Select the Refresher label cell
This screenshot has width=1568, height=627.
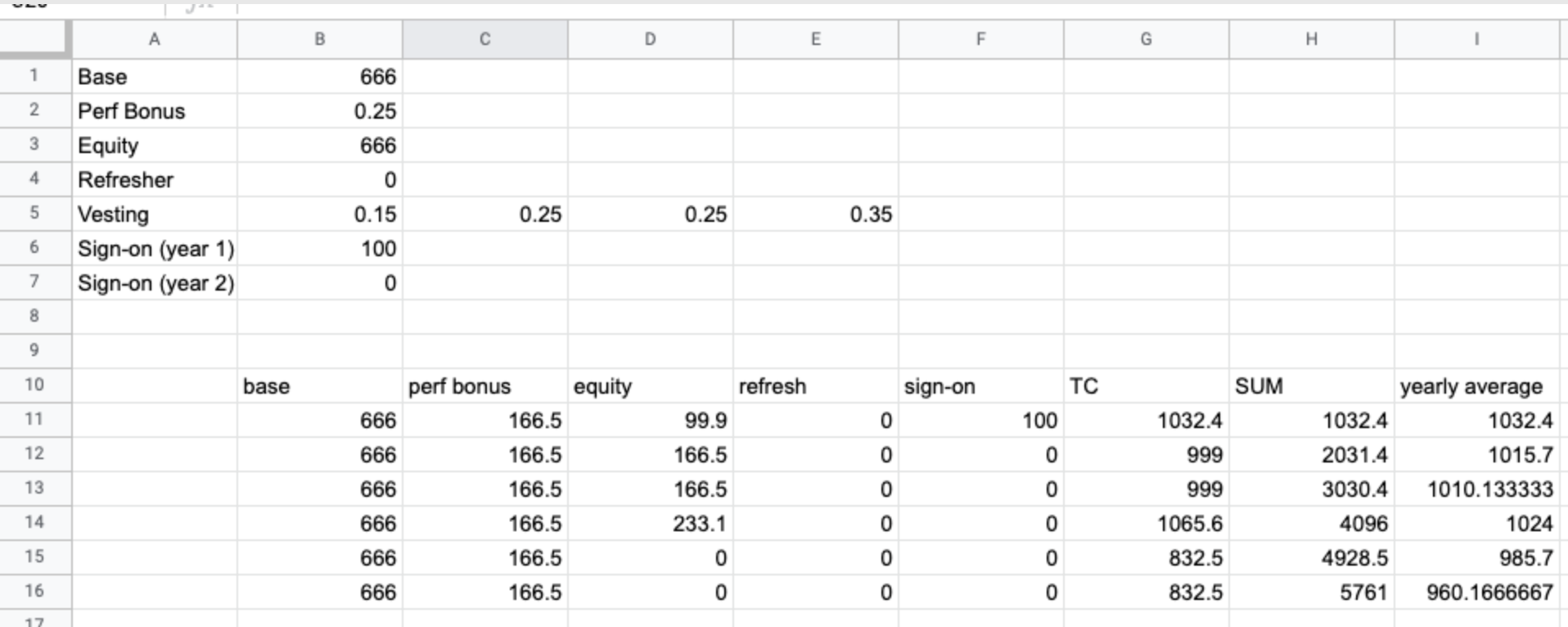[155, 180]
